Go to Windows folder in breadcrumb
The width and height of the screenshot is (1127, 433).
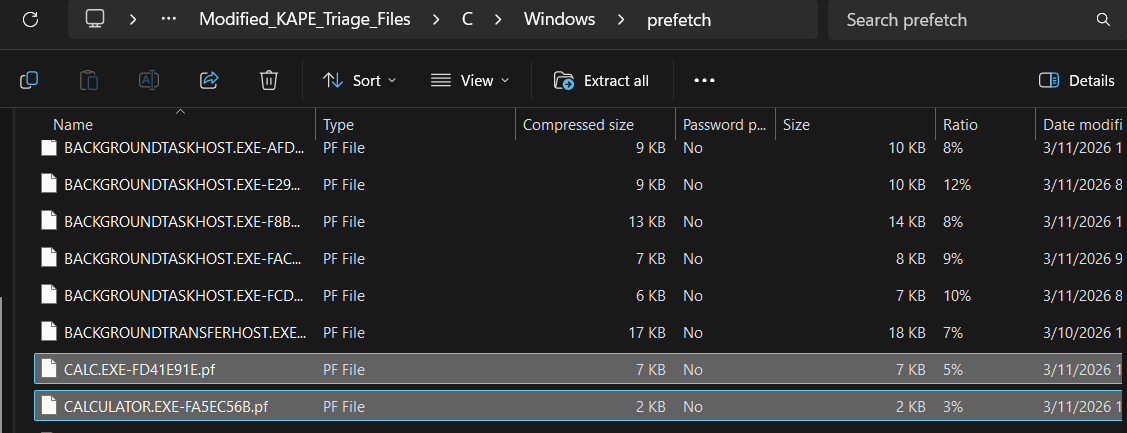560,20
